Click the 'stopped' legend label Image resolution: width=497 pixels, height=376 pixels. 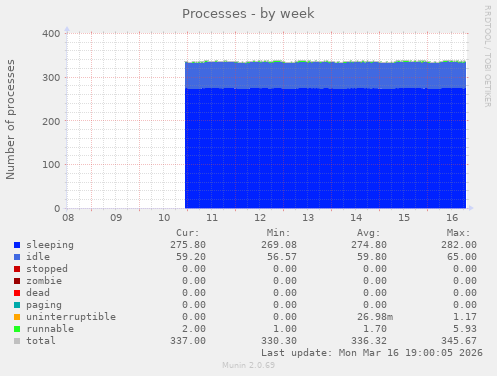pos(47,269)
